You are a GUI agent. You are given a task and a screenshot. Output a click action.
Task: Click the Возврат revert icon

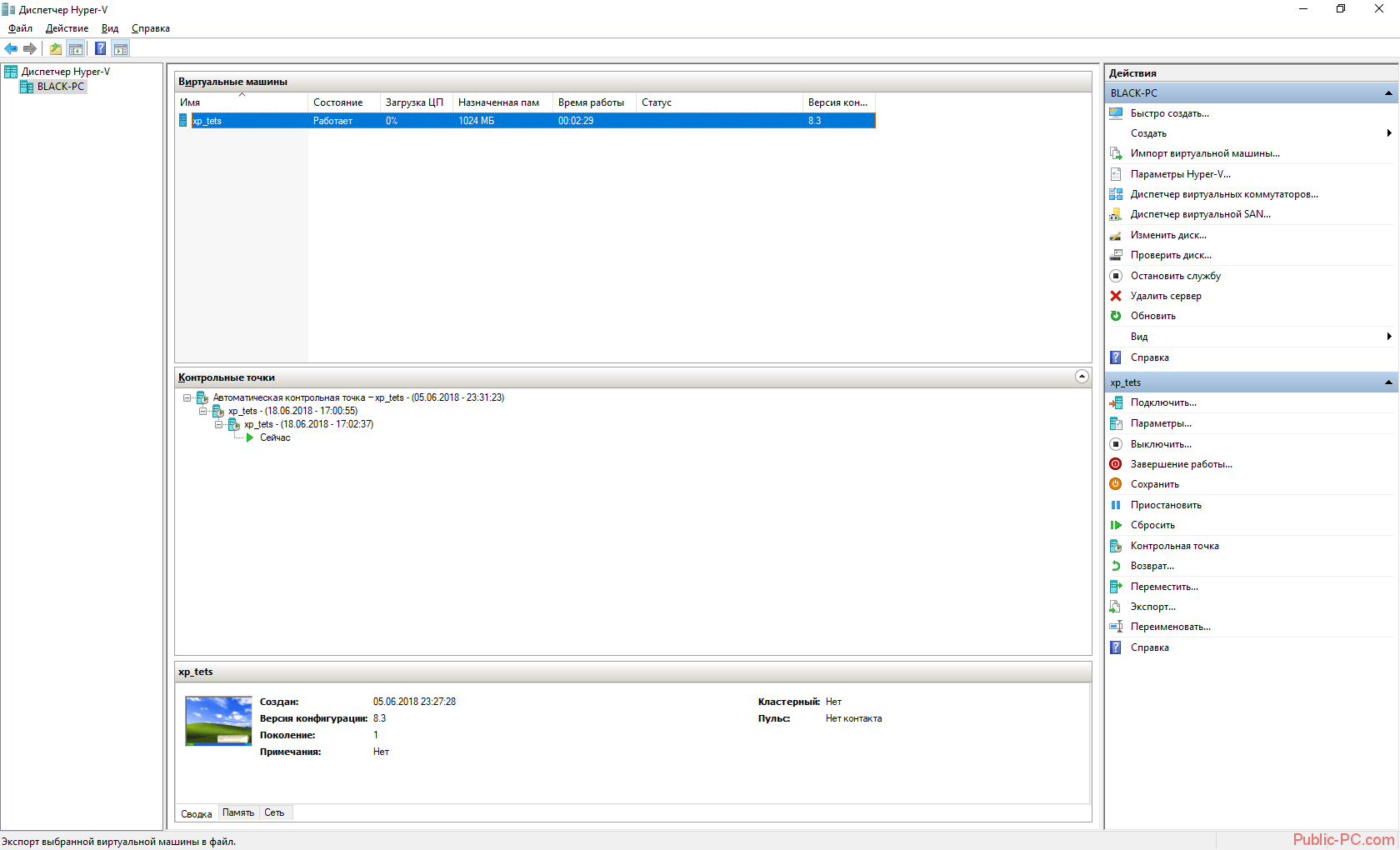[1116, 566]
